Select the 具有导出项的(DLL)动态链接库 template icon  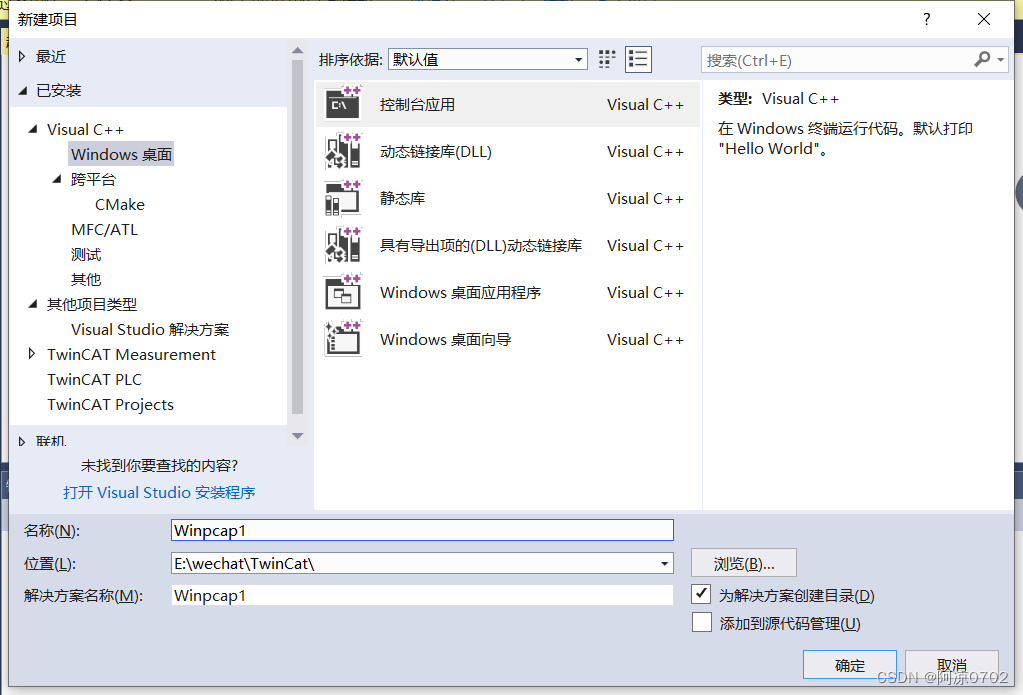click(343, 245)
